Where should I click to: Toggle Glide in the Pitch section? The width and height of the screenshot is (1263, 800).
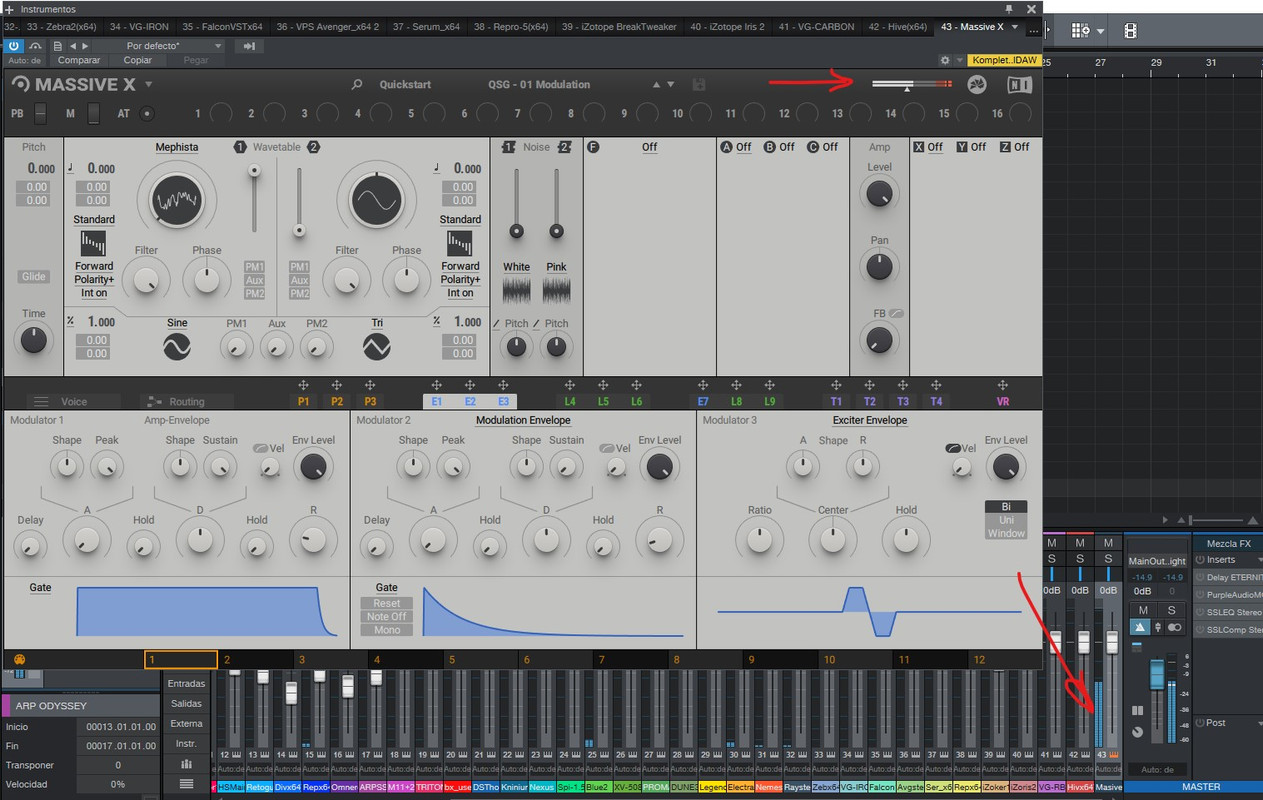[x=34, y=277]
